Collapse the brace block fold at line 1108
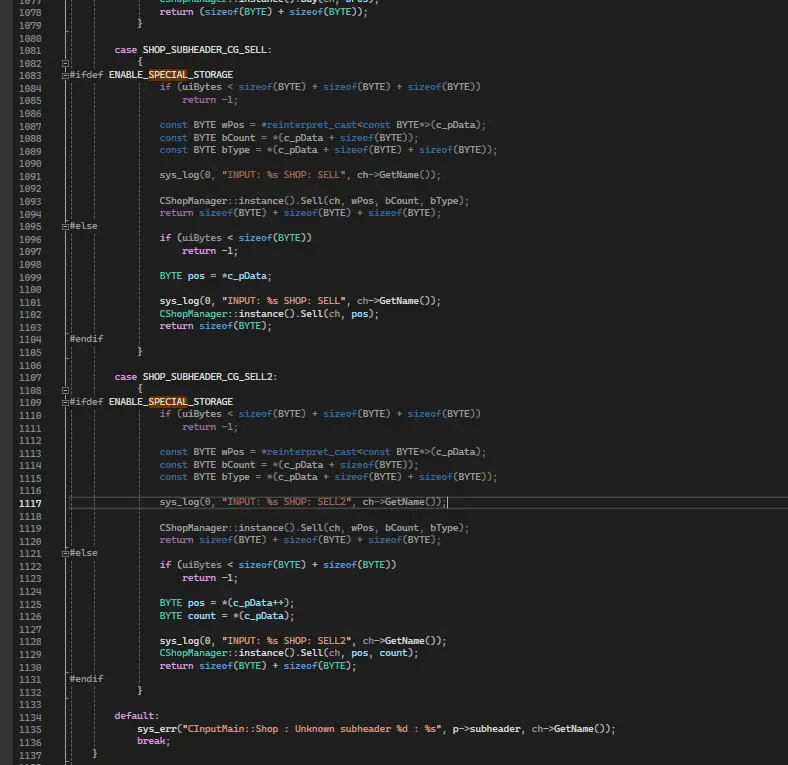788x765 pixels. 65,390
